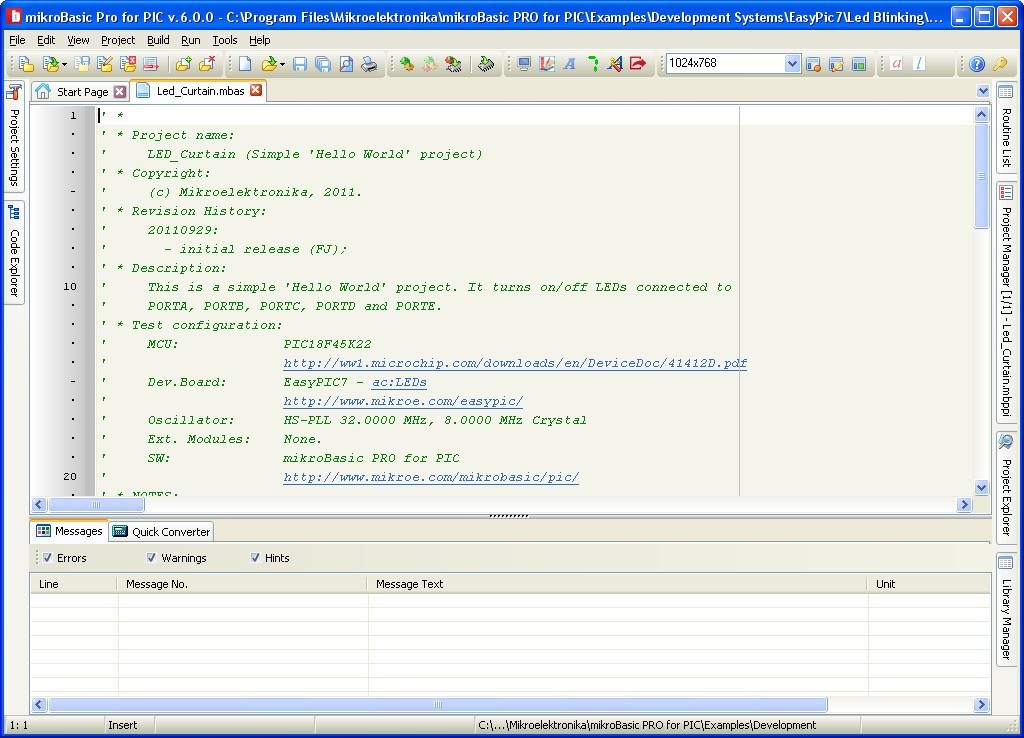Click the Close Project icon with red X
The width and height of the screenshot is (1024, 738).
click(x=128, y=63)
